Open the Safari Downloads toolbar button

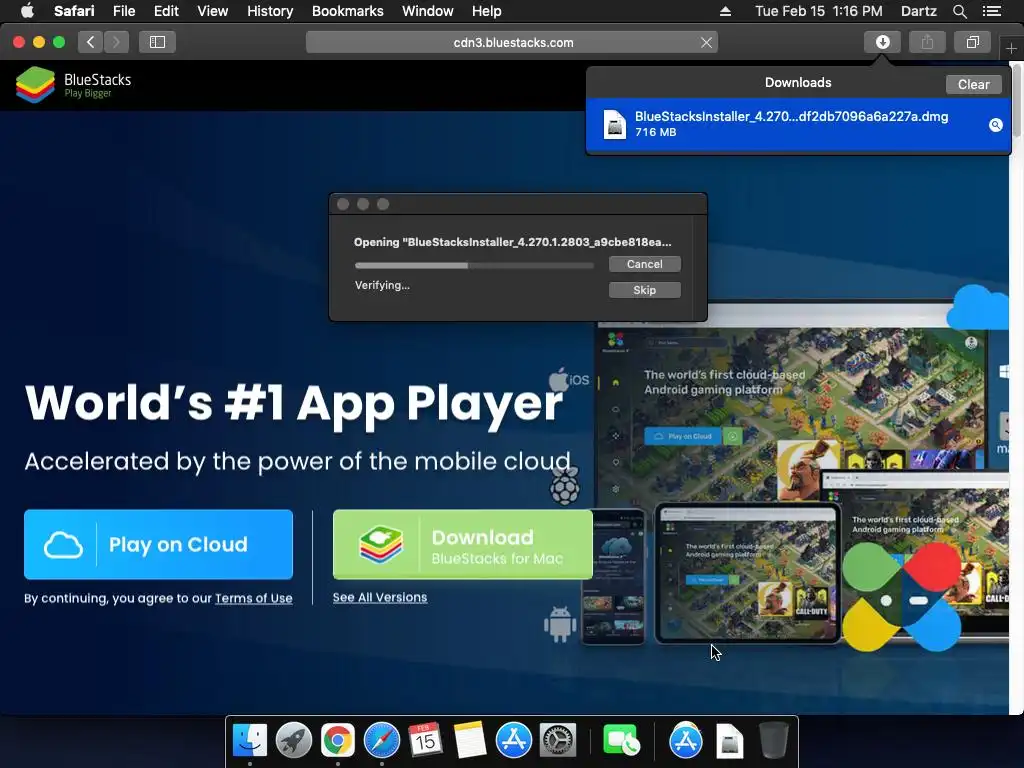[x=882, y=42]
